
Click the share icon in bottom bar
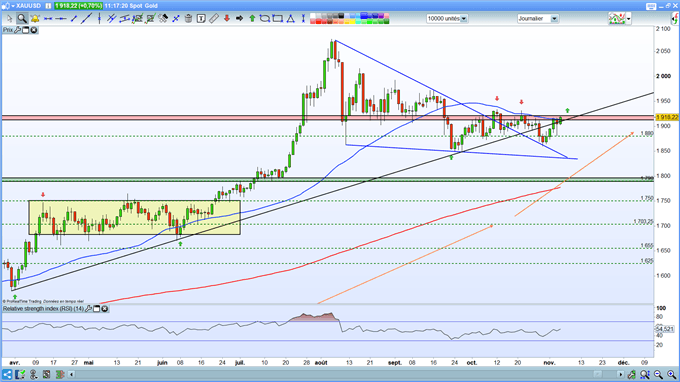(x=7, y=374)
